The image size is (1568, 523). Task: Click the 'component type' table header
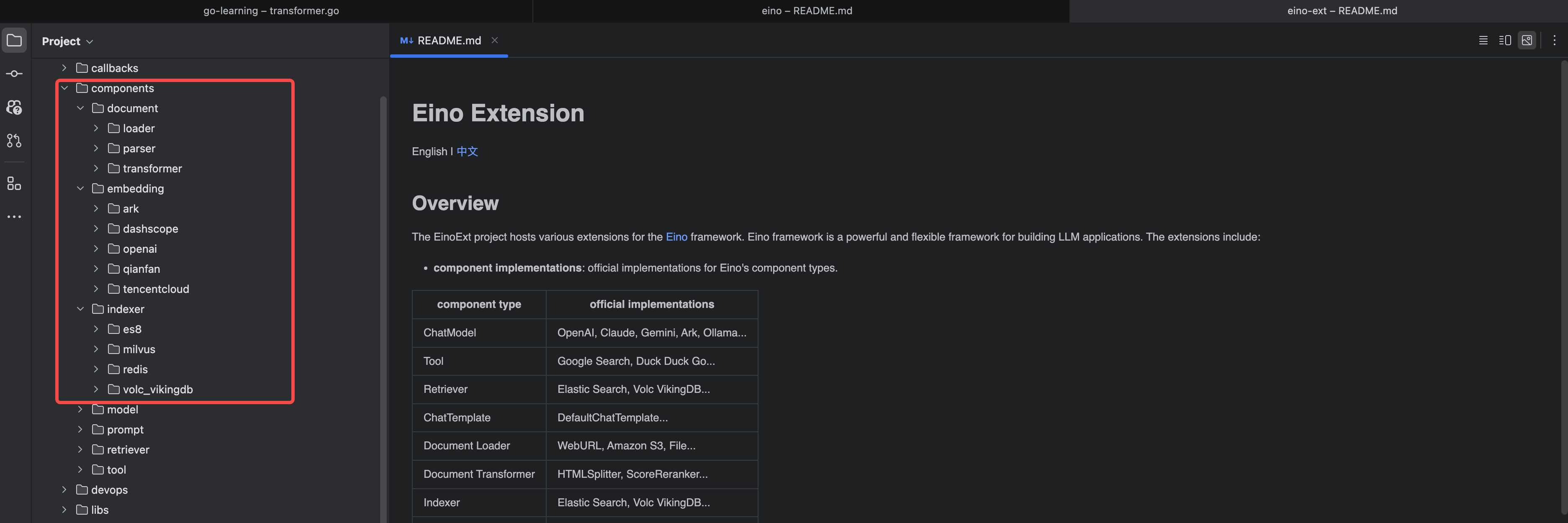[479, 304]
